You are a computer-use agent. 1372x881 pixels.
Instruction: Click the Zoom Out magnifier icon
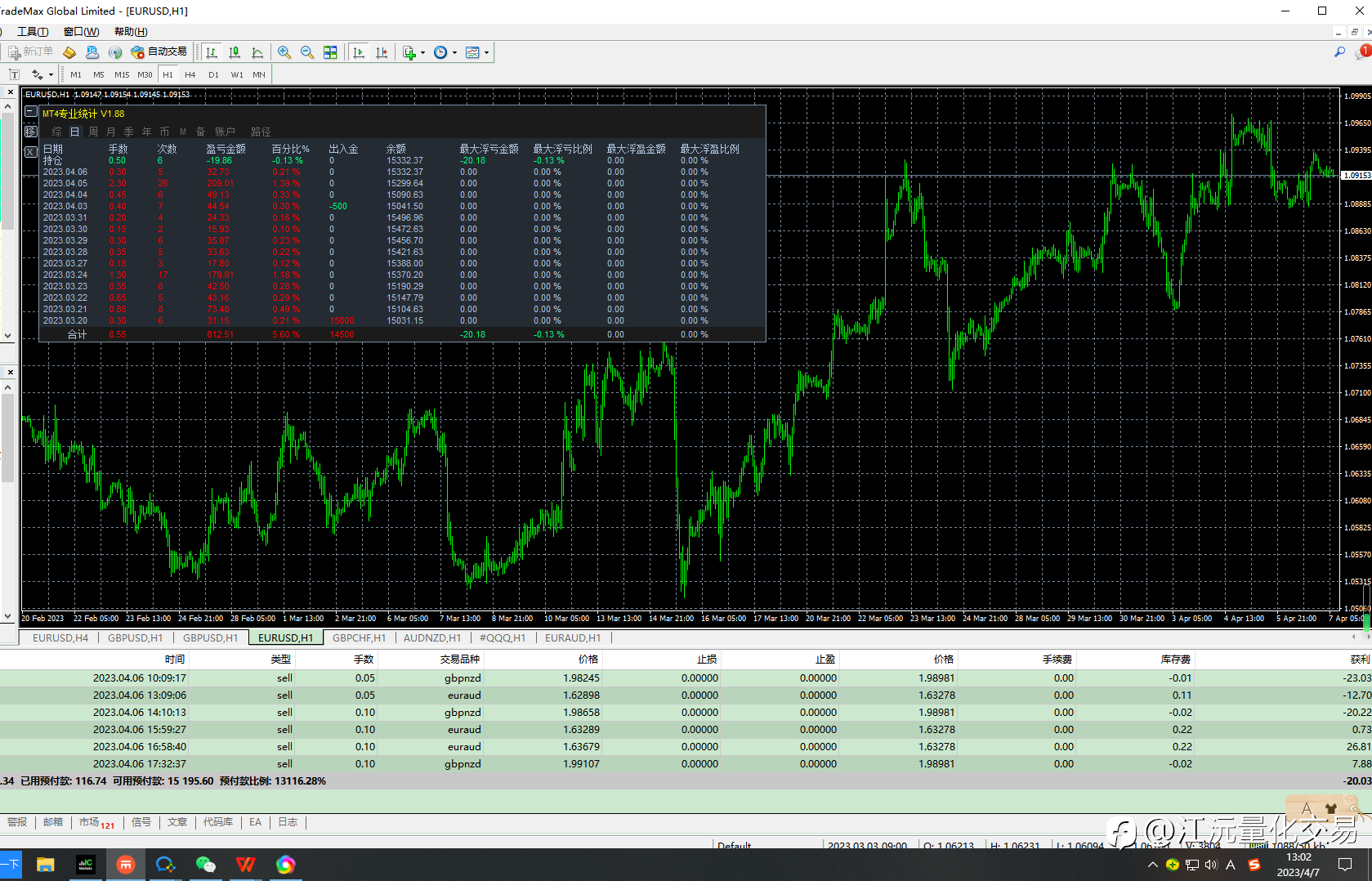coord(306,52)
